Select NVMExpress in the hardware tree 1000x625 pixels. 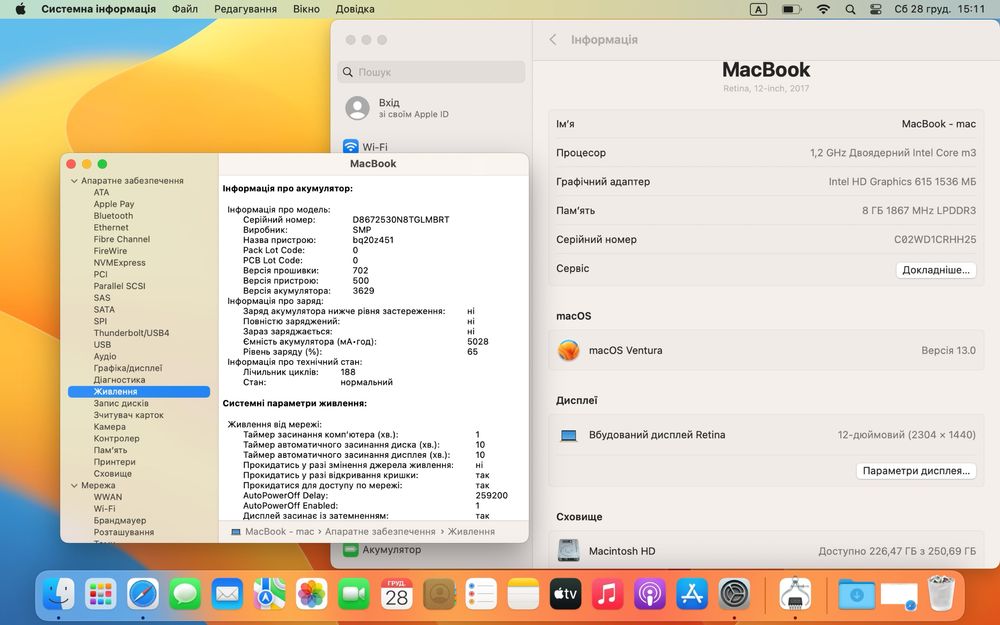(x=119, y=263)
